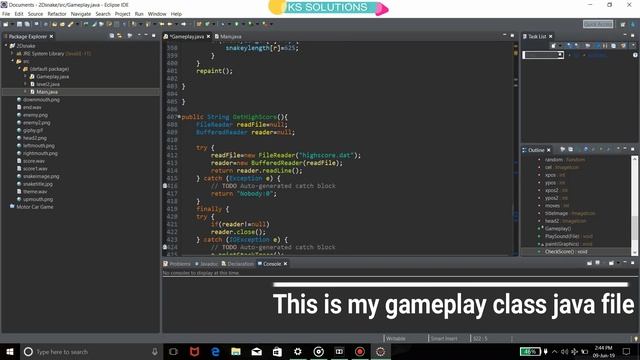Toggle Link with Editor in Package Explorer
The image size is (640, 360).
click(x=120, y=36)
